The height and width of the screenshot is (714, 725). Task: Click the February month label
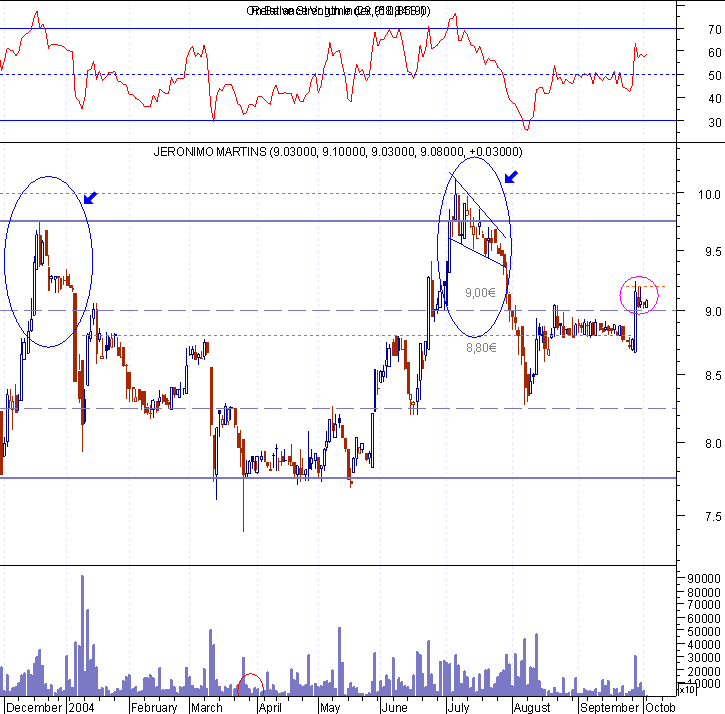[x=154, y=708]
